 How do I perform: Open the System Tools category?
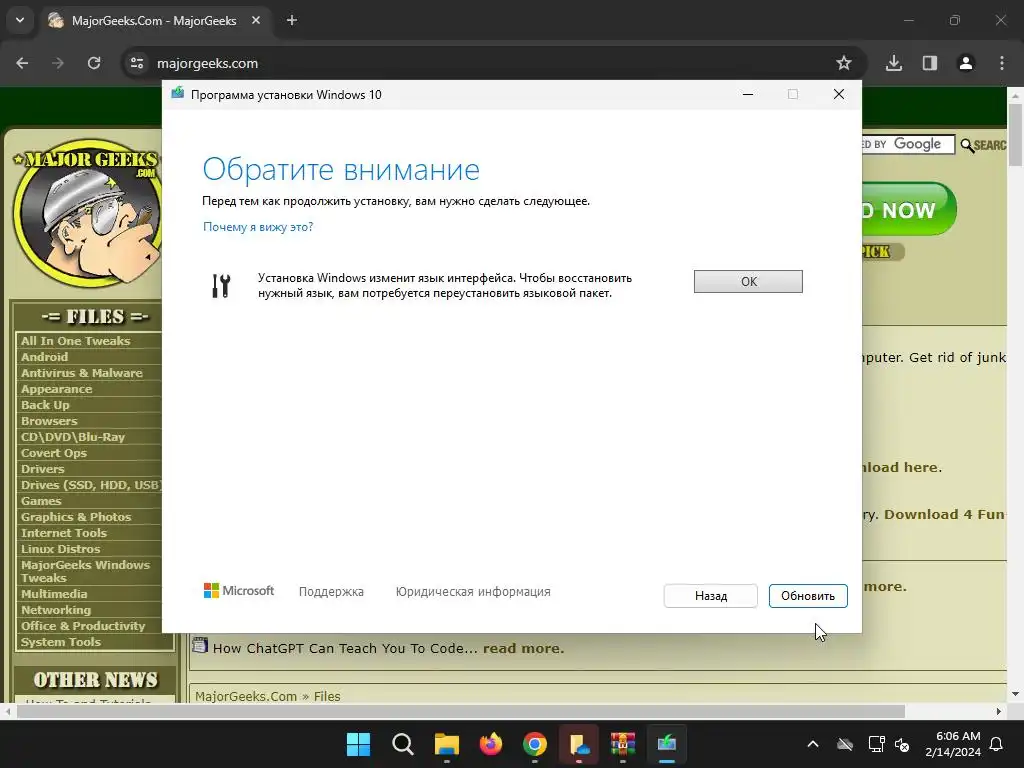tap(61, 642)
